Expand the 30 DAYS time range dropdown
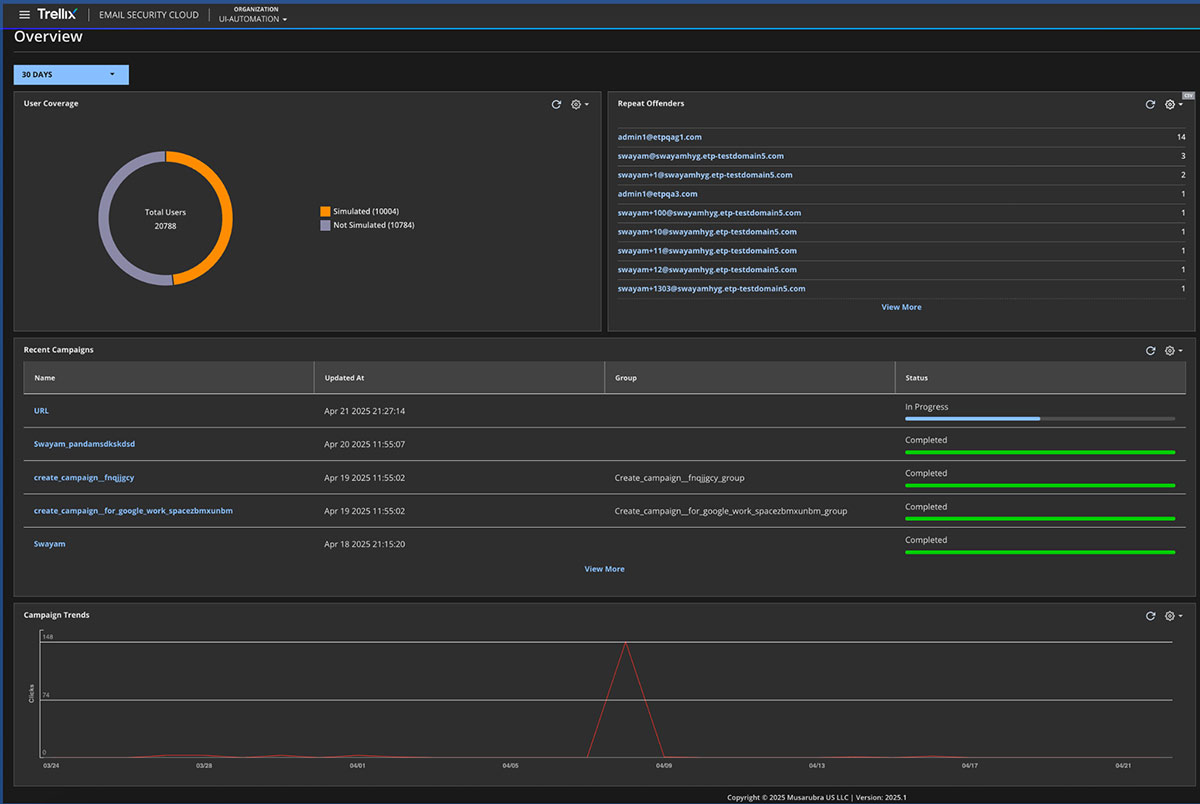Image resolution: width=1200 pixels, height=804 pixels. [x=71, y=74]
